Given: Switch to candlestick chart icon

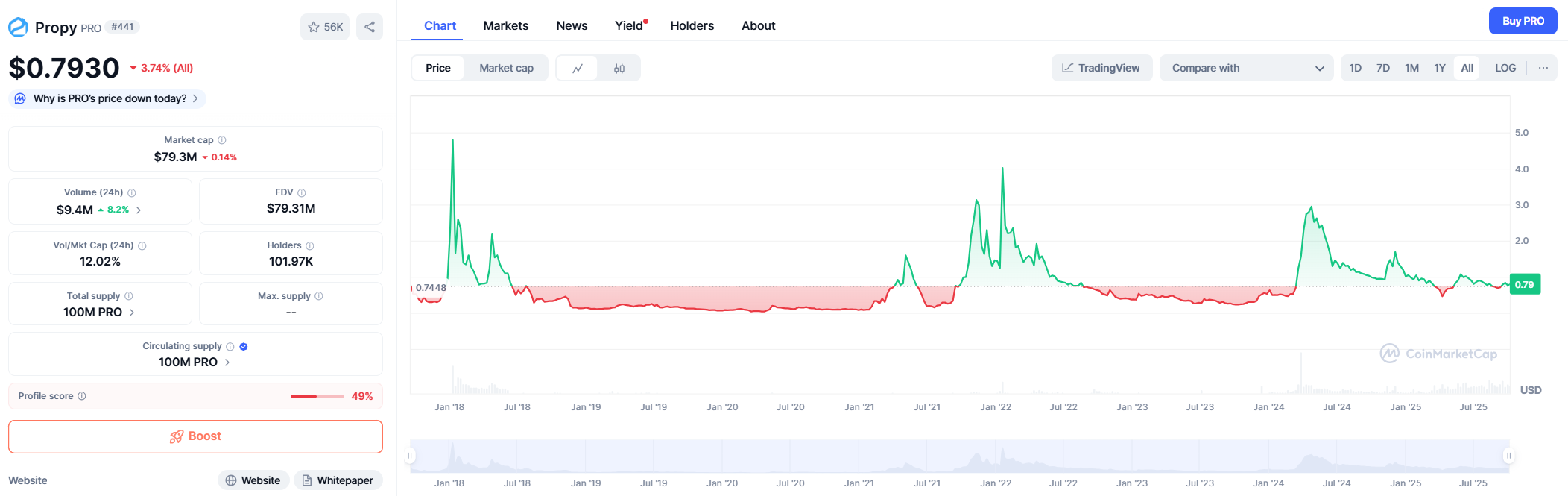Looking at the screenshot, I should click(x=619, y=68).
